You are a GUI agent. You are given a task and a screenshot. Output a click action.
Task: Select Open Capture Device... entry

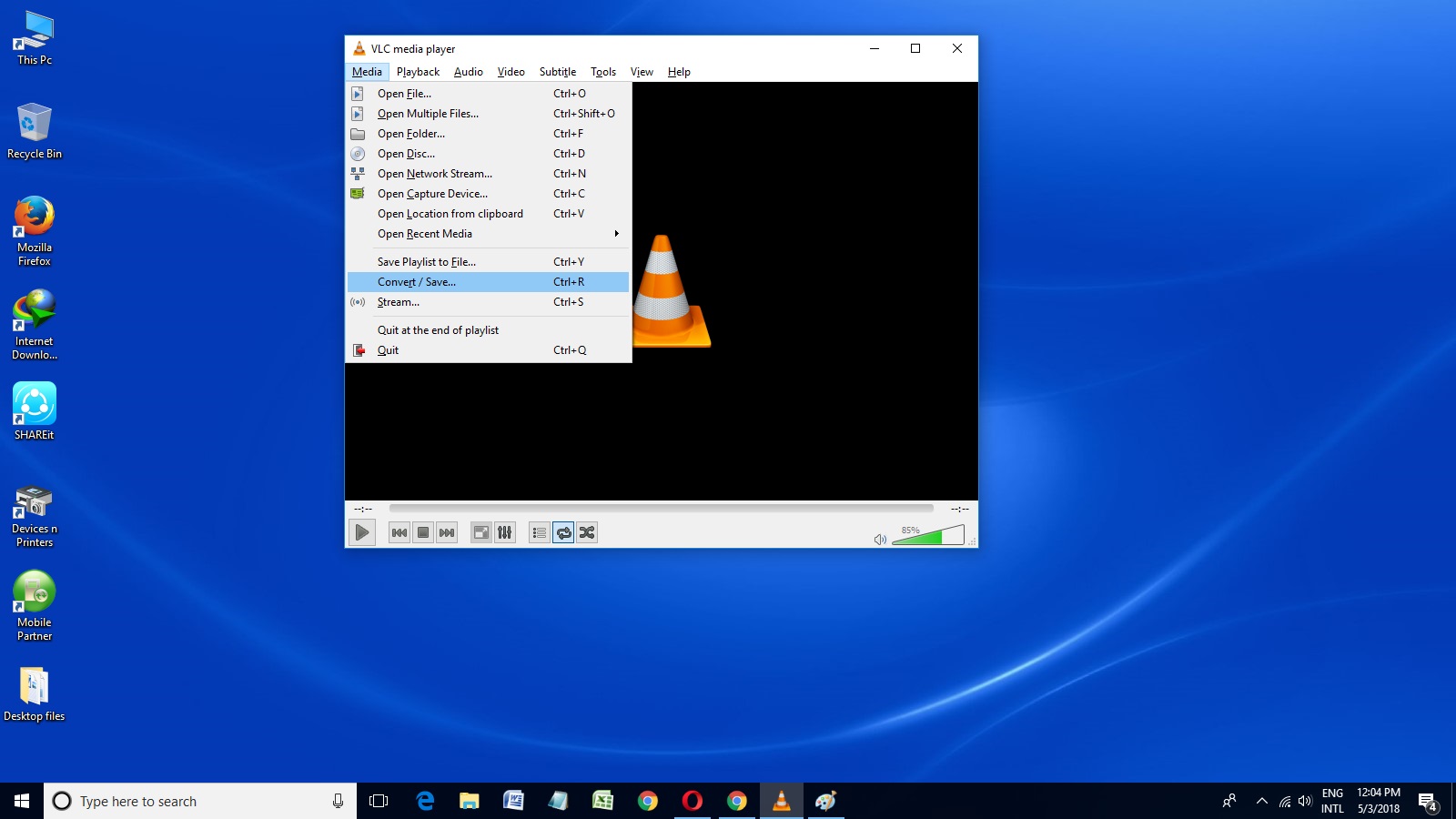tap(489, 194)
